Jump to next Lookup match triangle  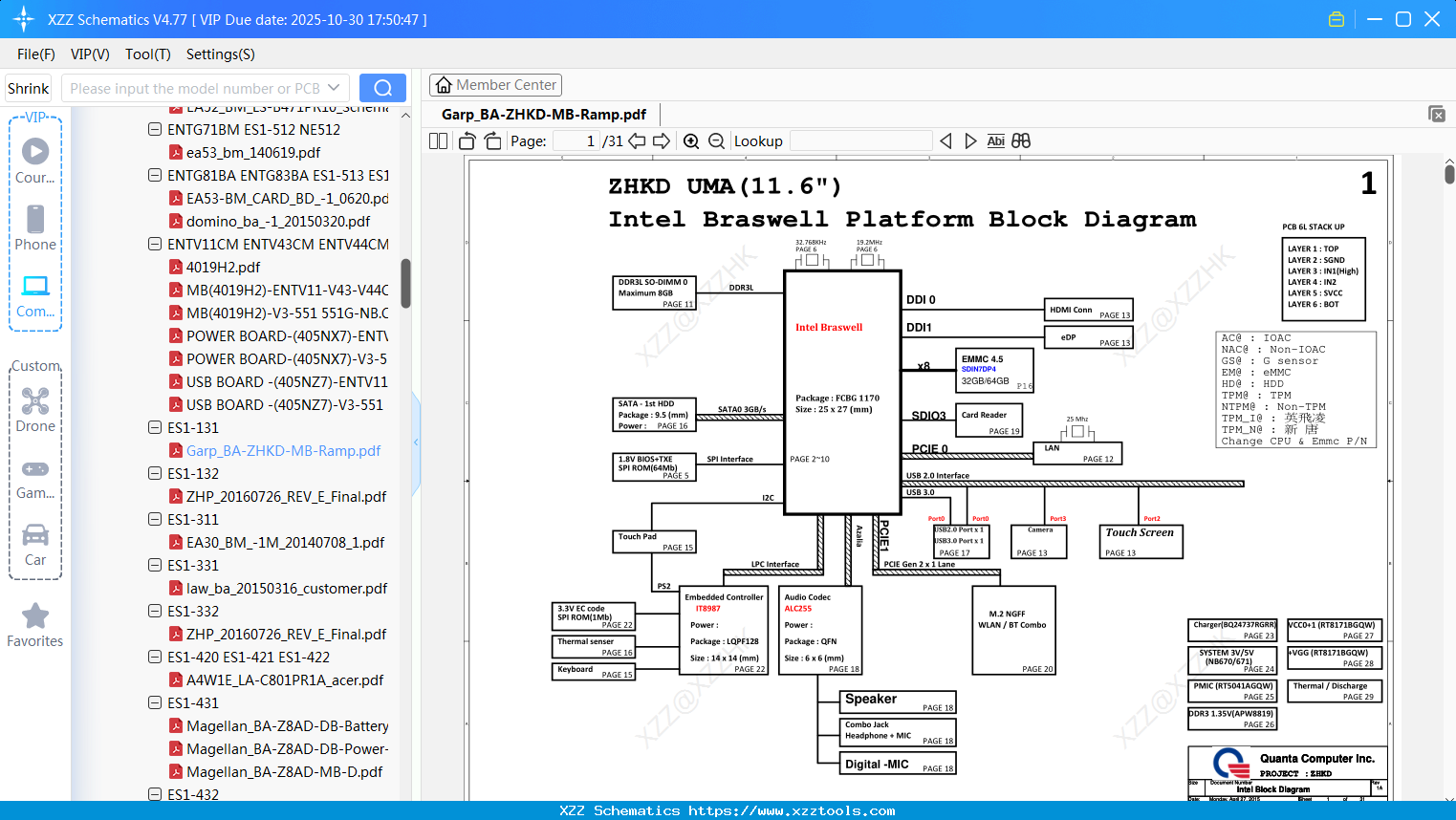[970, 141]
